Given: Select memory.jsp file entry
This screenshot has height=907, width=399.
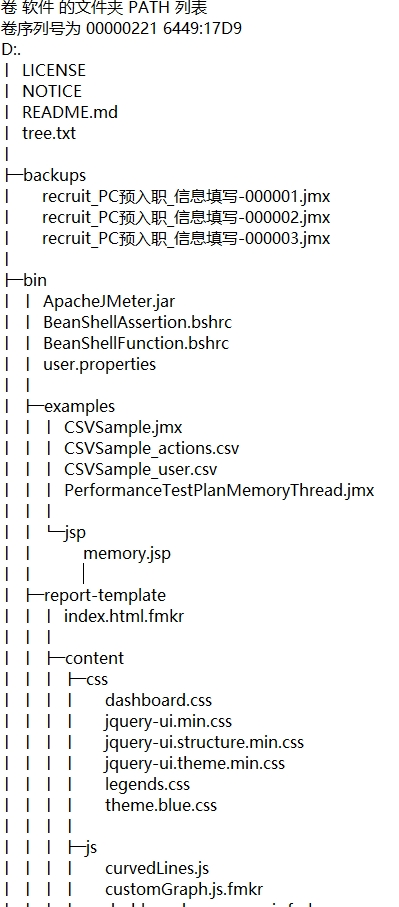Looking at the screenshot, I should (127, 554).
